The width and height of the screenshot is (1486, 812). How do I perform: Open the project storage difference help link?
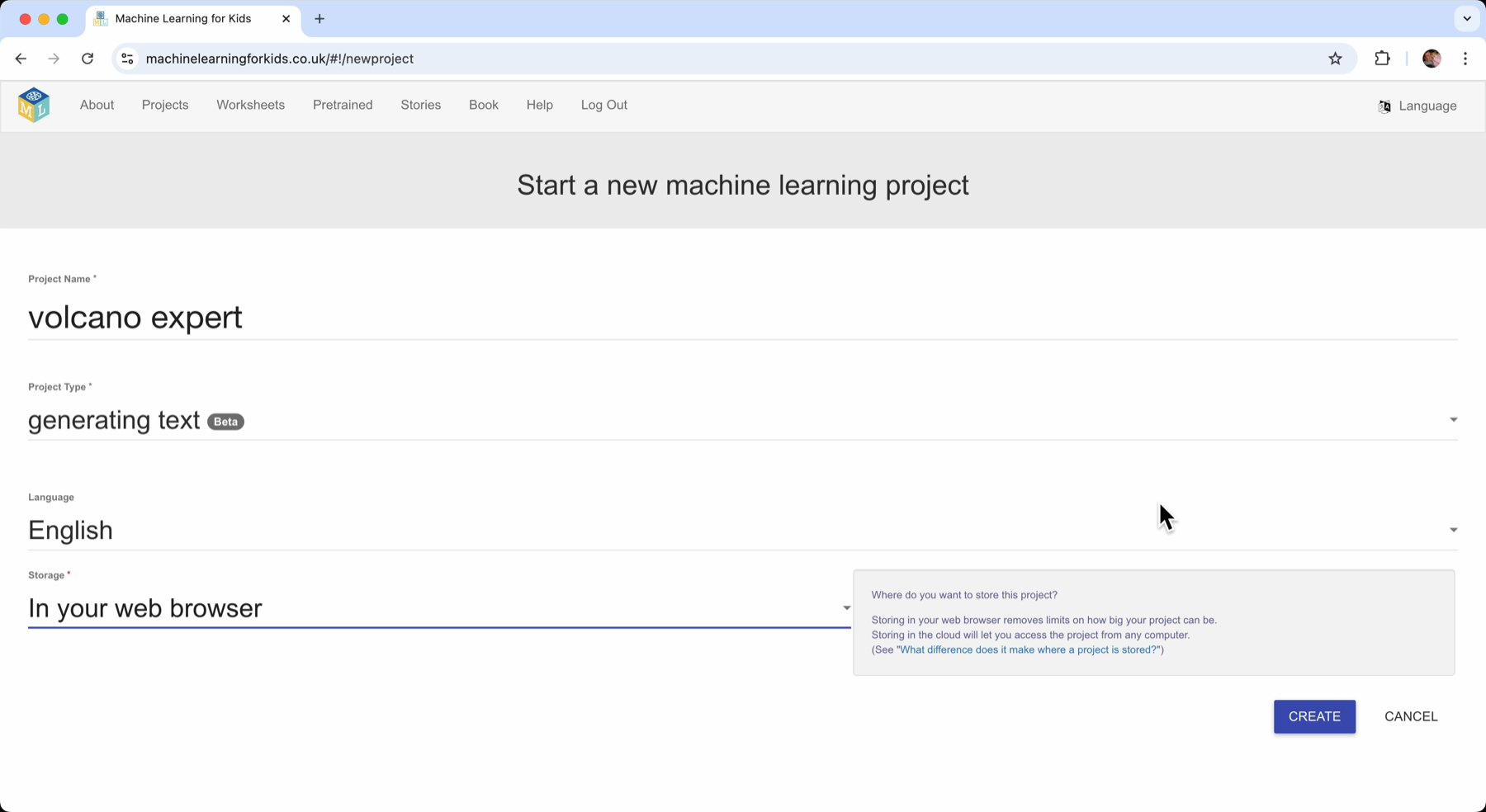pyautogui.click(x=1029, y=650)
